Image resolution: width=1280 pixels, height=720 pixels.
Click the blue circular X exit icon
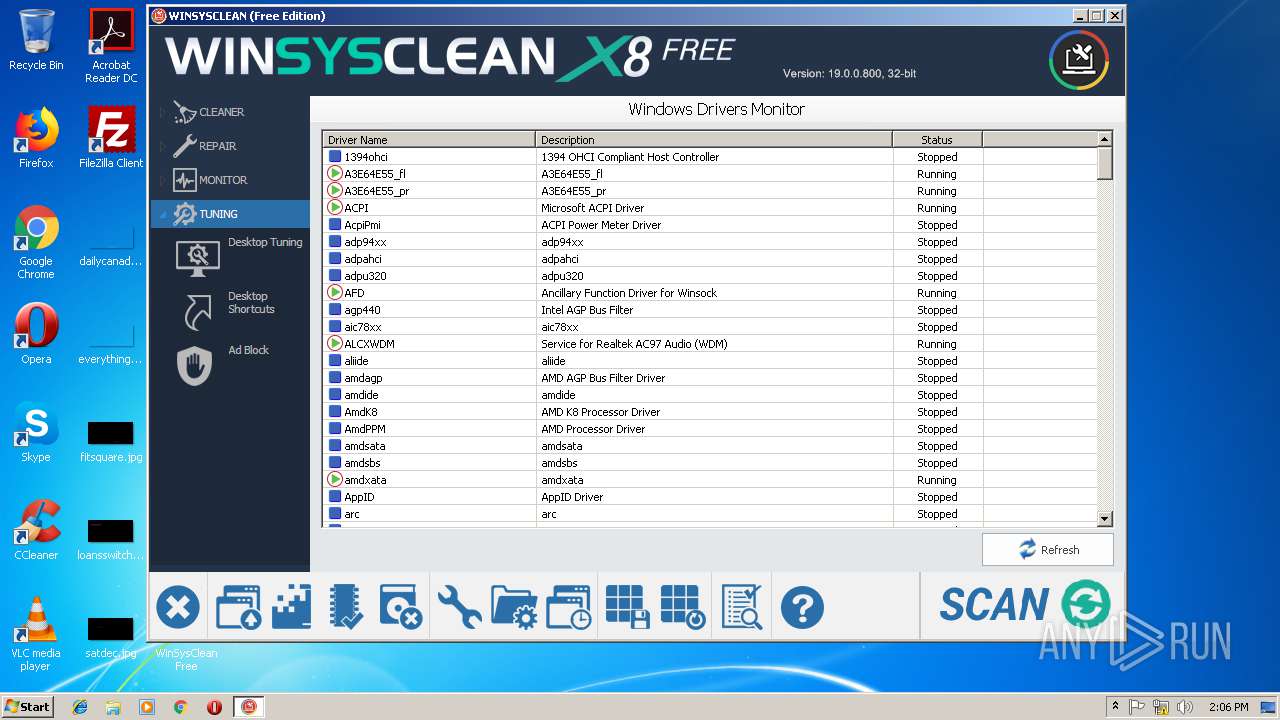click(x=178, y=607)
